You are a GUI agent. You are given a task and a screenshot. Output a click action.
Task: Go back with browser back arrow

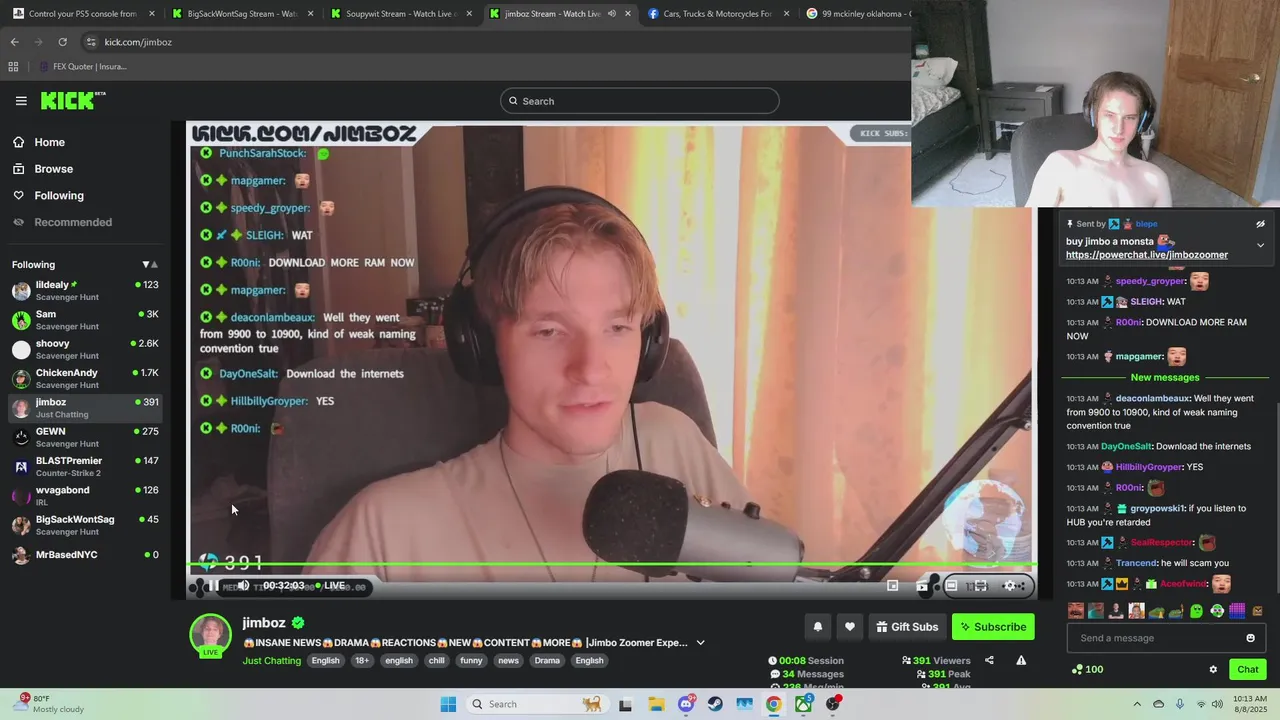[x=14, y=42]
